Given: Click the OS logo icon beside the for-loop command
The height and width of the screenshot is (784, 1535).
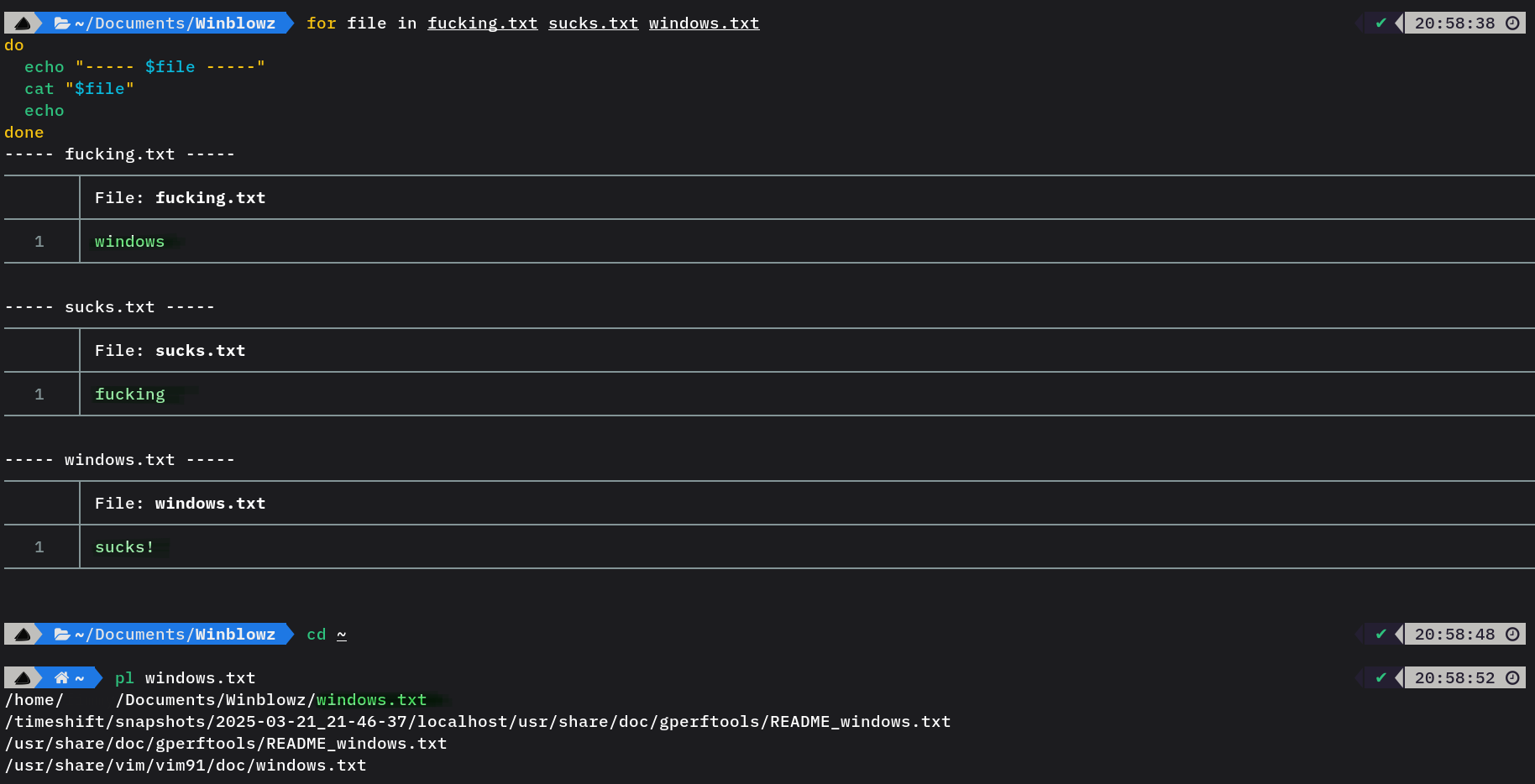Looking at the screenshot, I should click(23, 24).
